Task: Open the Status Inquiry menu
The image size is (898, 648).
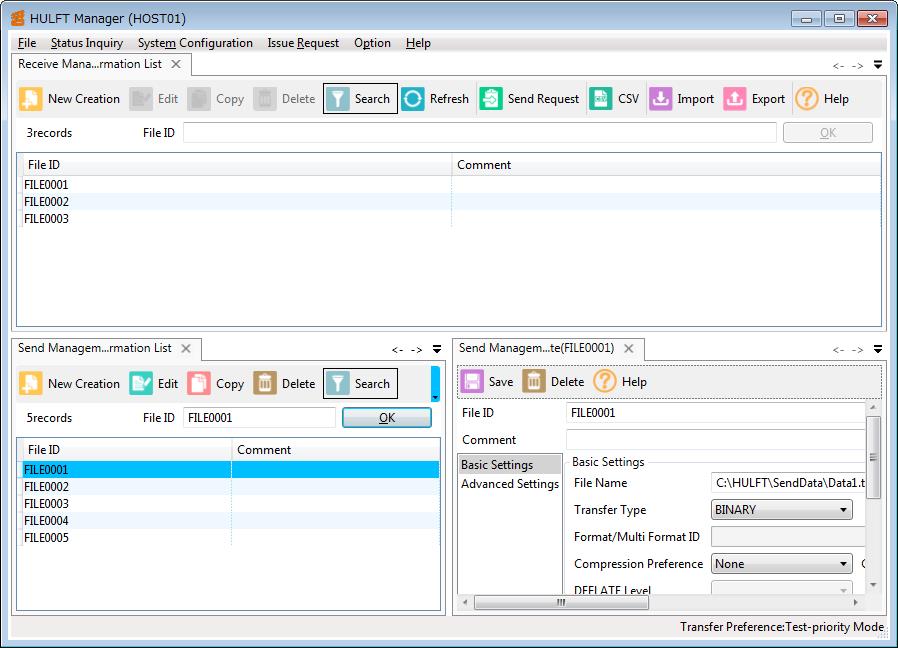Action: [87, 43]
